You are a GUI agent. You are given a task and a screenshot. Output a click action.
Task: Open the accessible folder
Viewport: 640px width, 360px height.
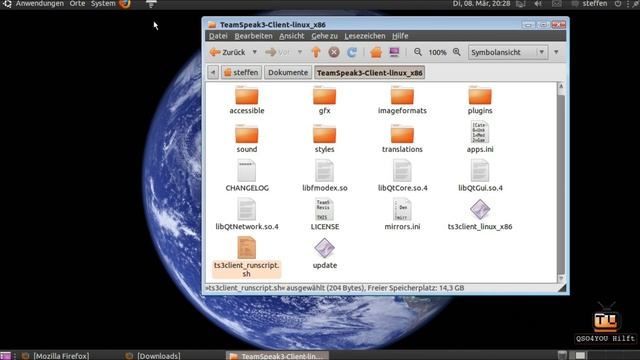click(247, 100)
